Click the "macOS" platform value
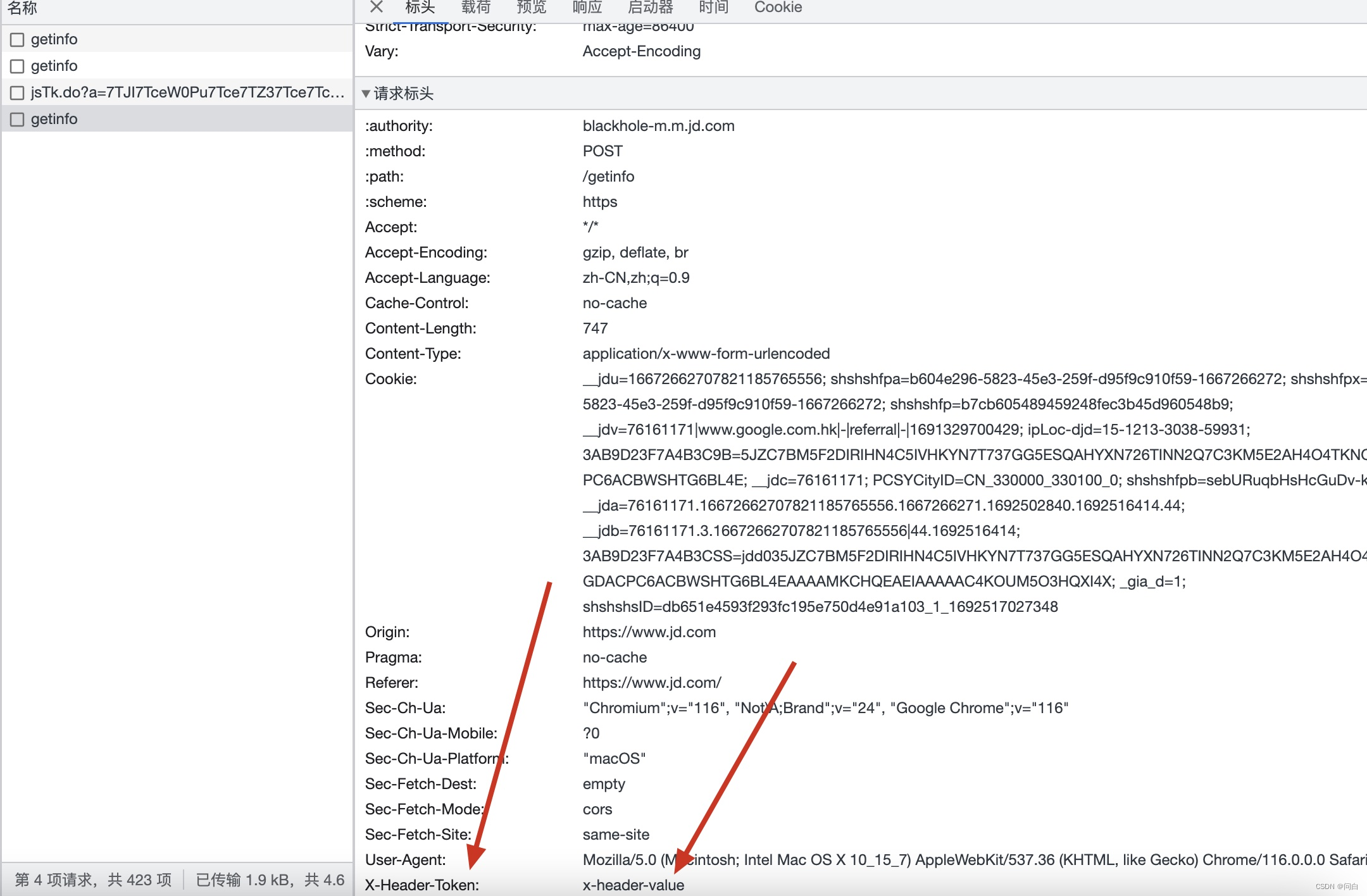1367x896 pixels. 614,759
